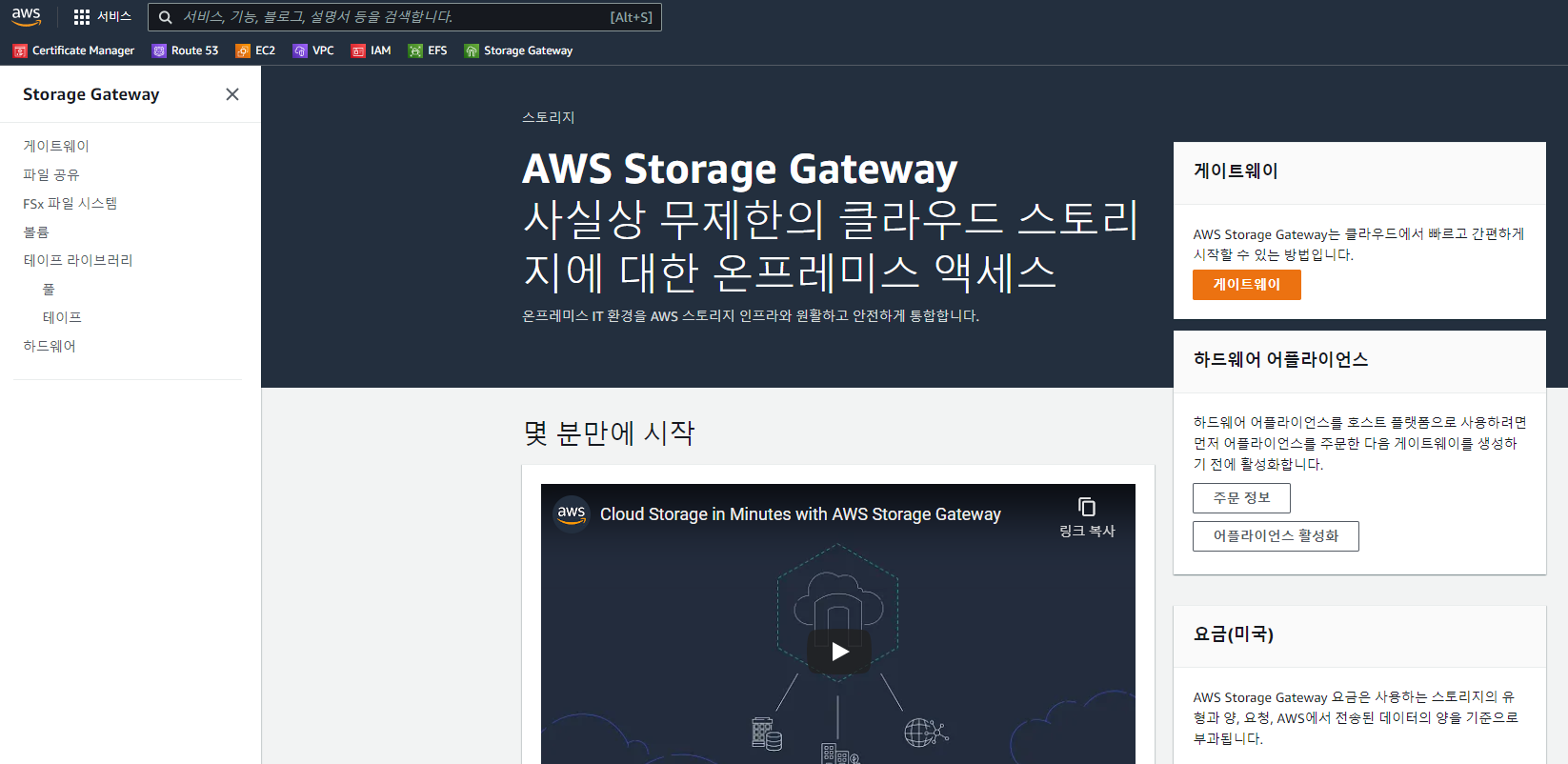Click the 하드웨어 어플라이언스 card heading
1568x764 pixels.
(1280, 359)
